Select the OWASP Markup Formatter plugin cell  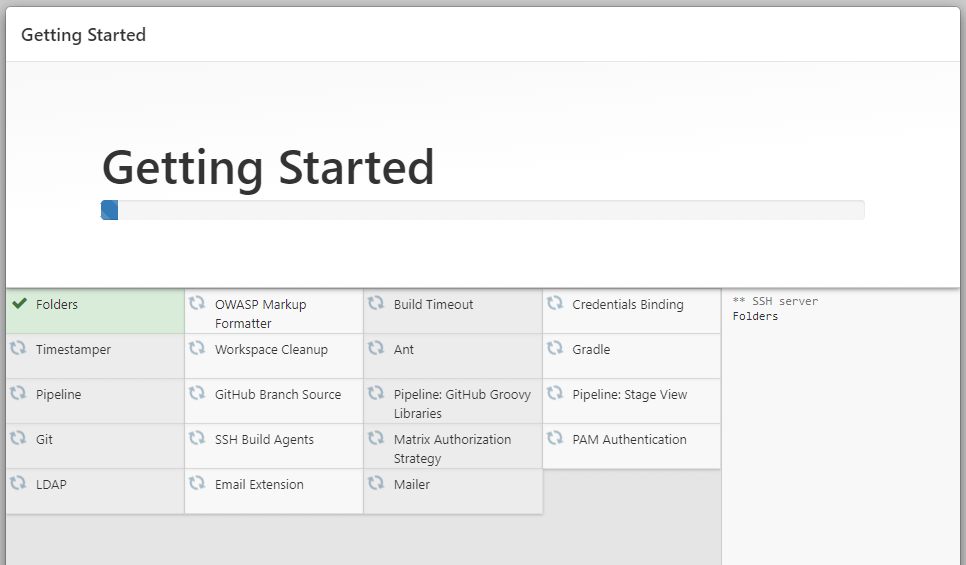tap(274, 312)
